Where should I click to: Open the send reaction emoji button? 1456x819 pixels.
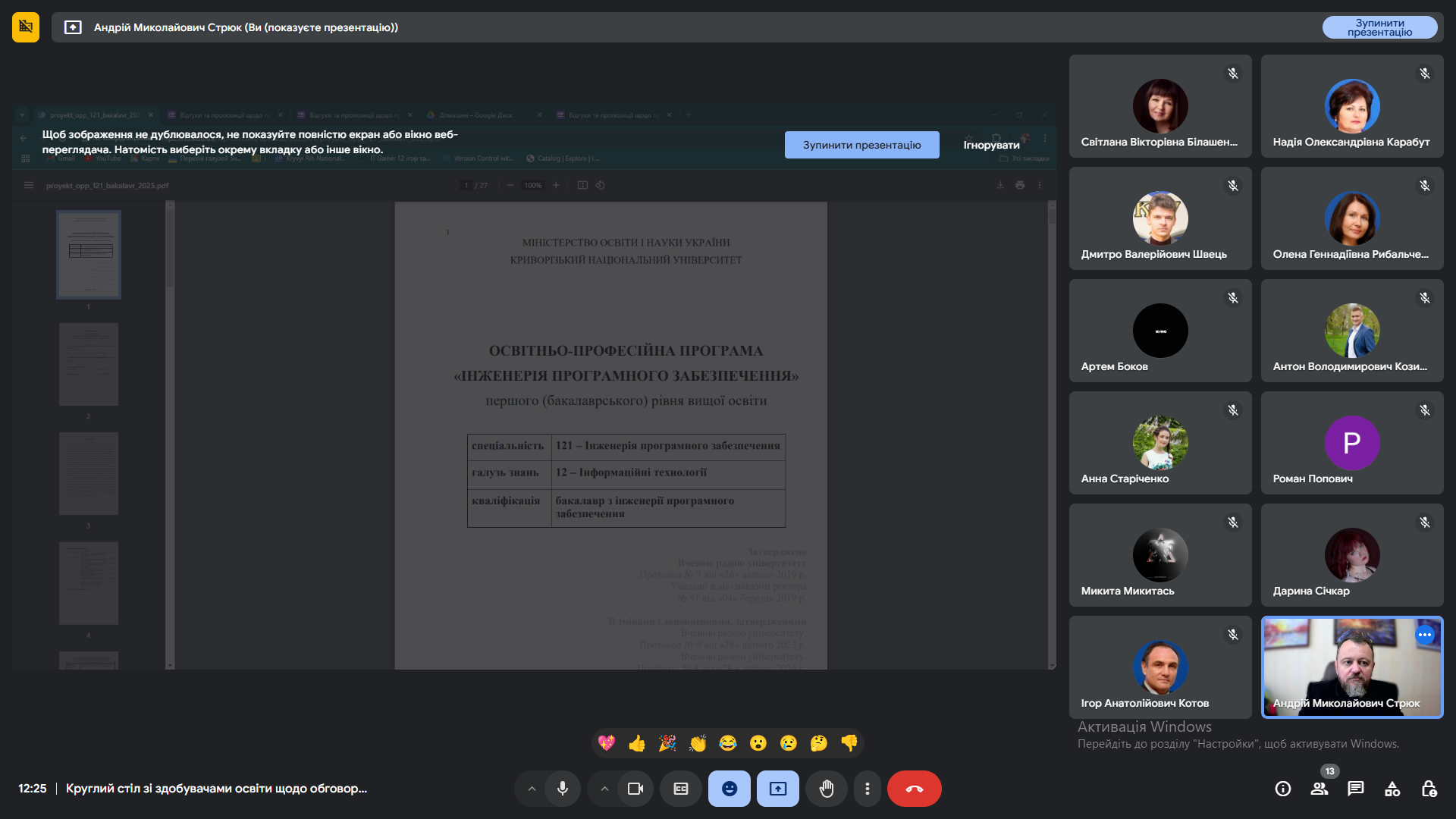pos(729,789)
